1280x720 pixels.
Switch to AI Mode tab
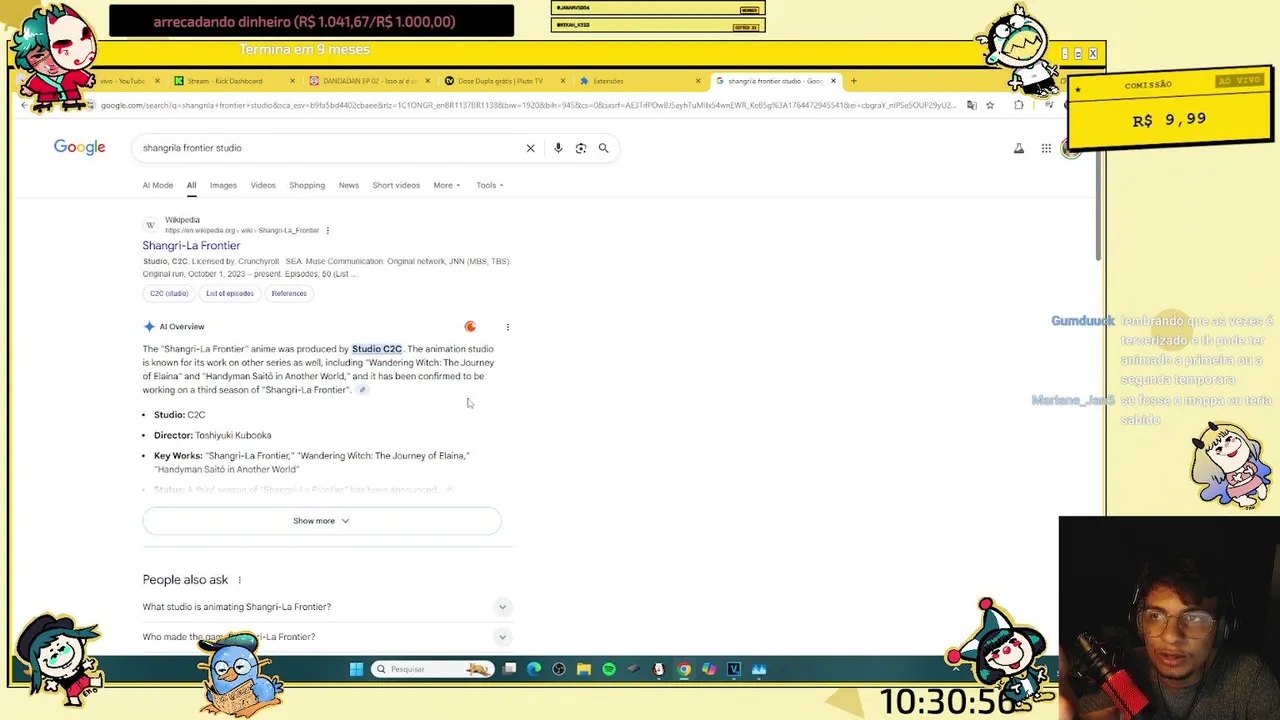[158, 185]
